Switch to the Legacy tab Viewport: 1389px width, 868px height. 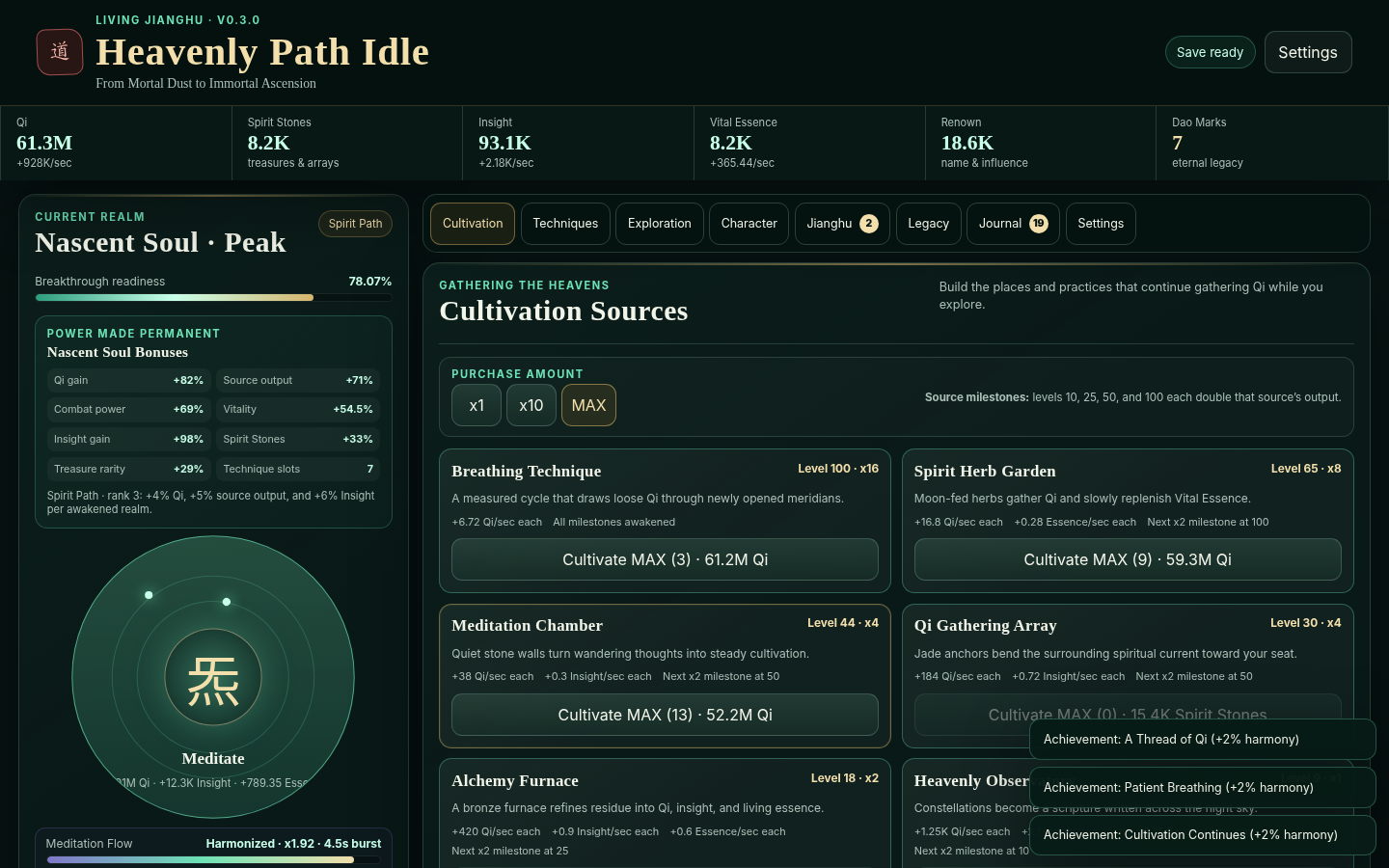929,224
